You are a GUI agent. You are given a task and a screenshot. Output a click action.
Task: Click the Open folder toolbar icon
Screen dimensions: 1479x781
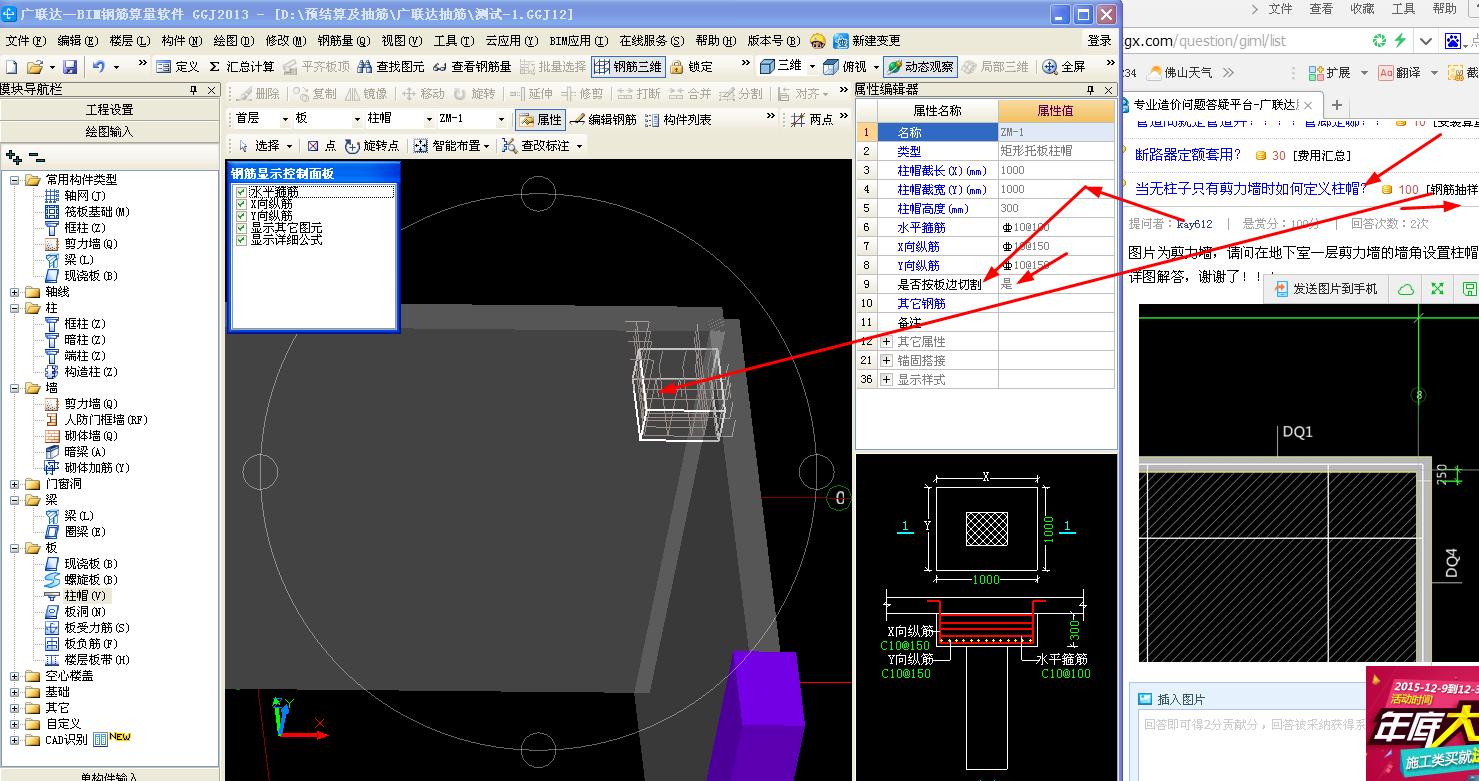point(34,67)
